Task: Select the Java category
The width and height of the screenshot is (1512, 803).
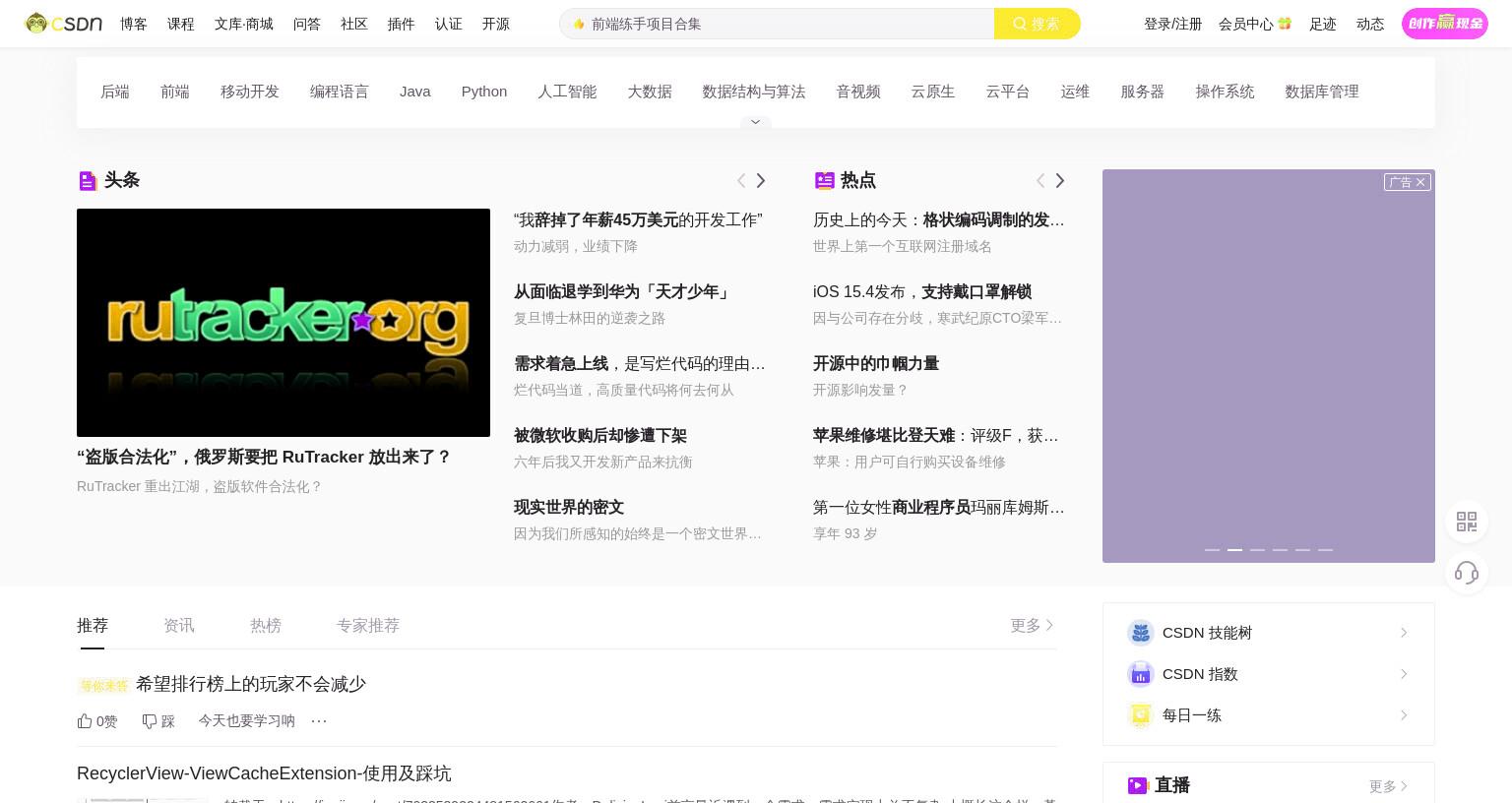Action: pyautogui.click(x=415, y=92)
